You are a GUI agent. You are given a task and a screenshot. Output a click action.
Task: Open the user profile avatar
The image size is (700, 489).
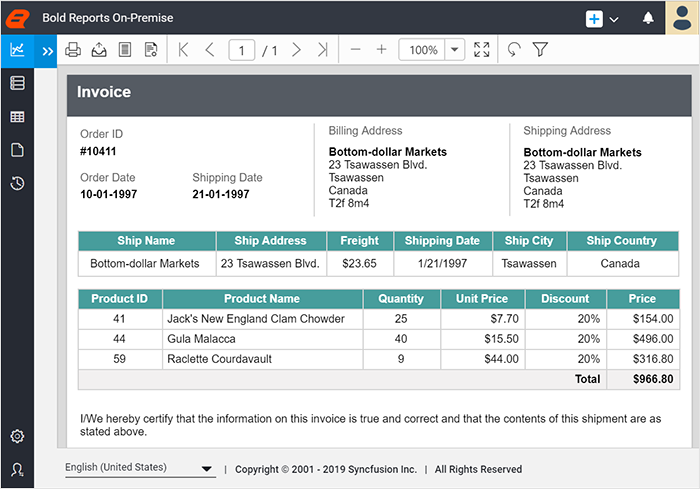point(682,17)
